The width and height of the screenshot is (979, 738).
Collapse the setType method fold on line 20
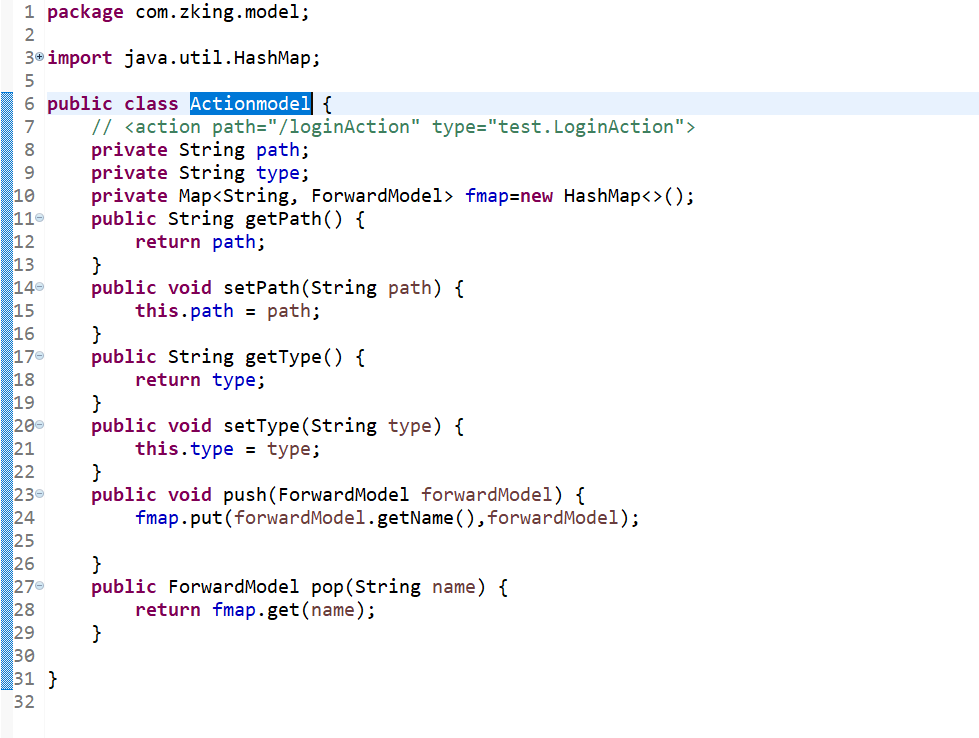40,425
